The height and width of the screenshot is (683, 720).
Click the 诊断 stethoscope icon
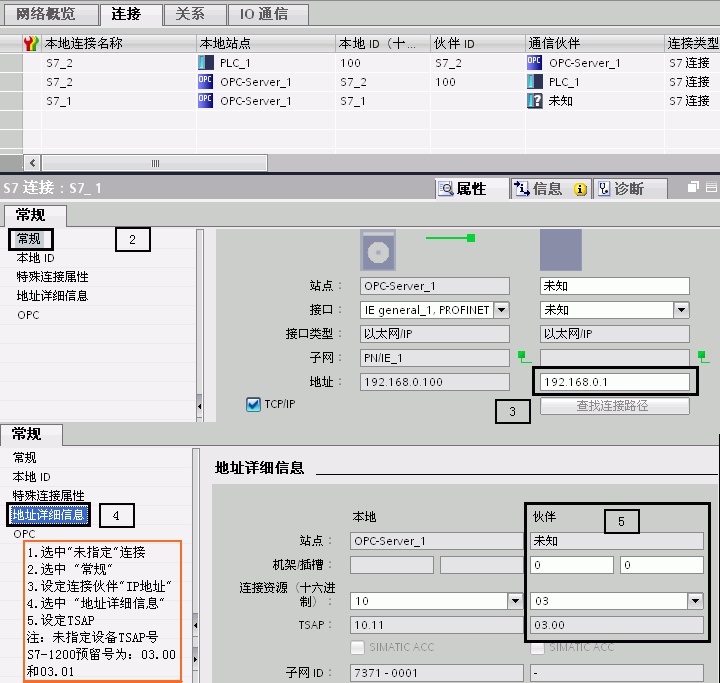pos(604,189)
